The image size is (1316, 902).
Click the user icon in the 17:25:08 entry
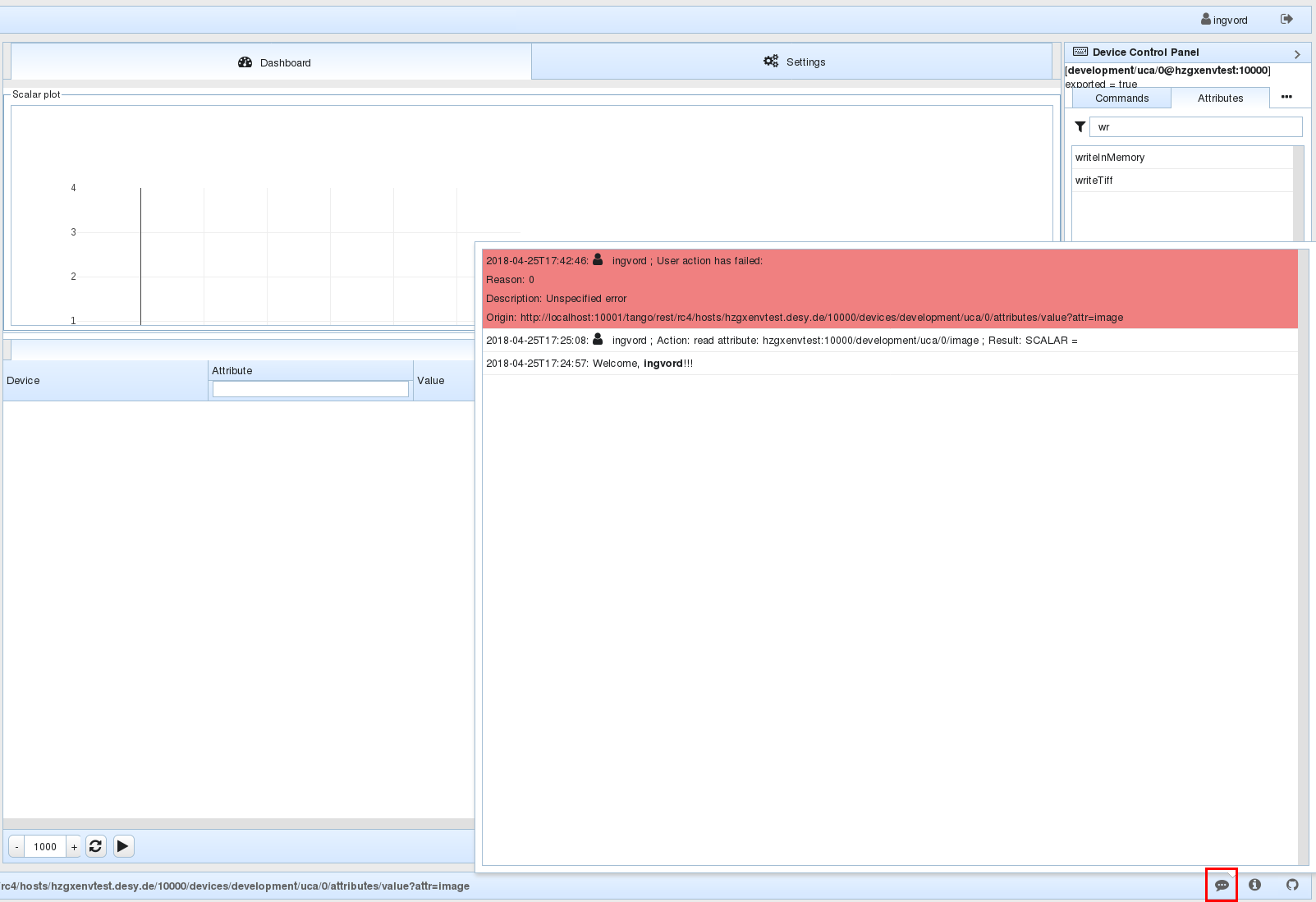pos(598,339)
